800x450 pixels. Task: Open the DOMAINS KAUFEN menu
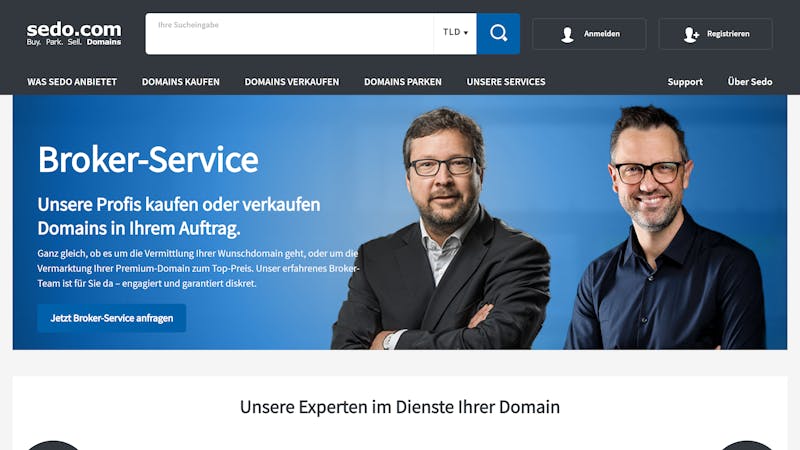click(181, 82)
